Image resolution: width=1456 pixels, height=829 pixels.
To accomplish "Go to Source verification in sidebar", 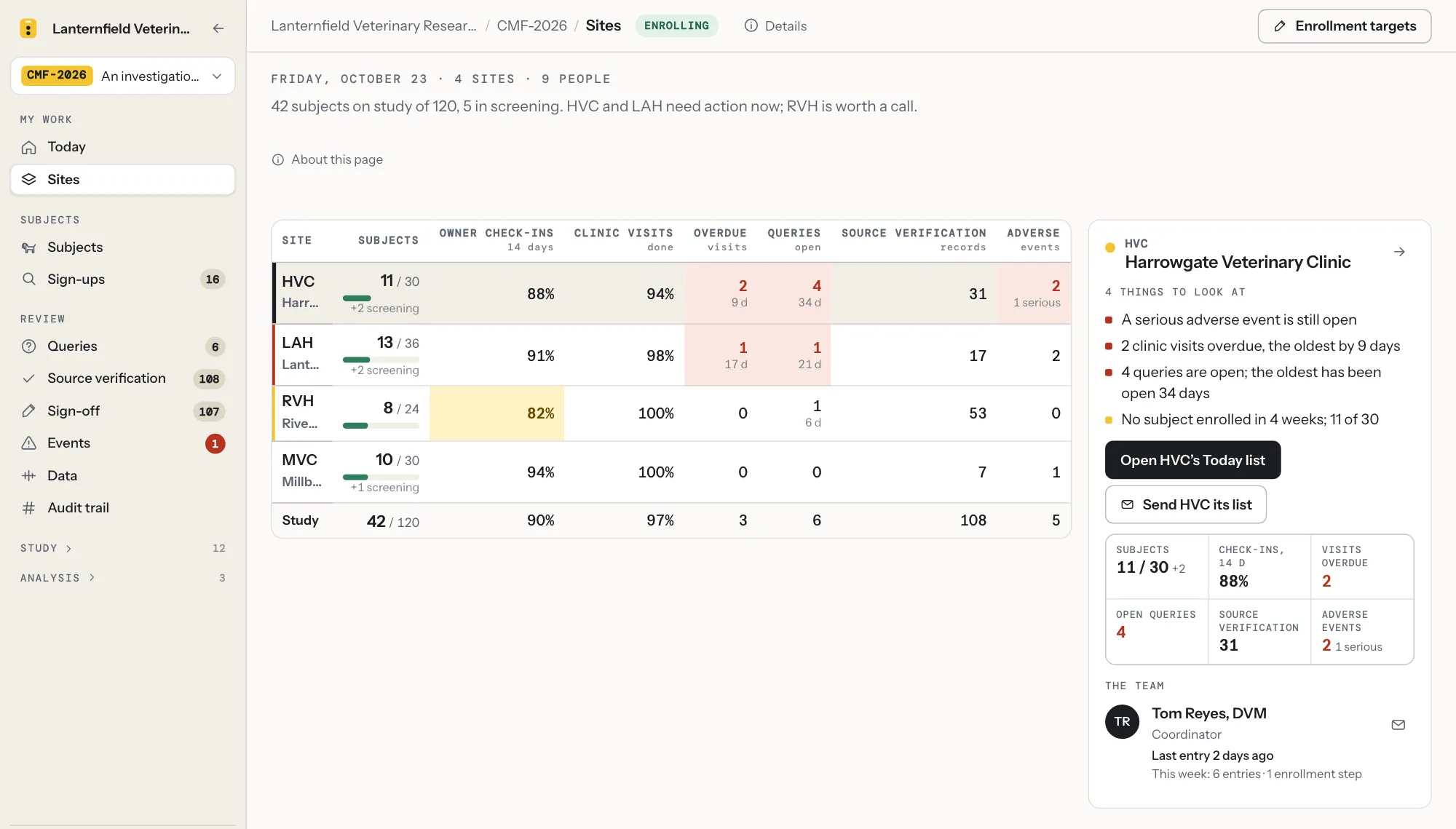I will 123,378.
